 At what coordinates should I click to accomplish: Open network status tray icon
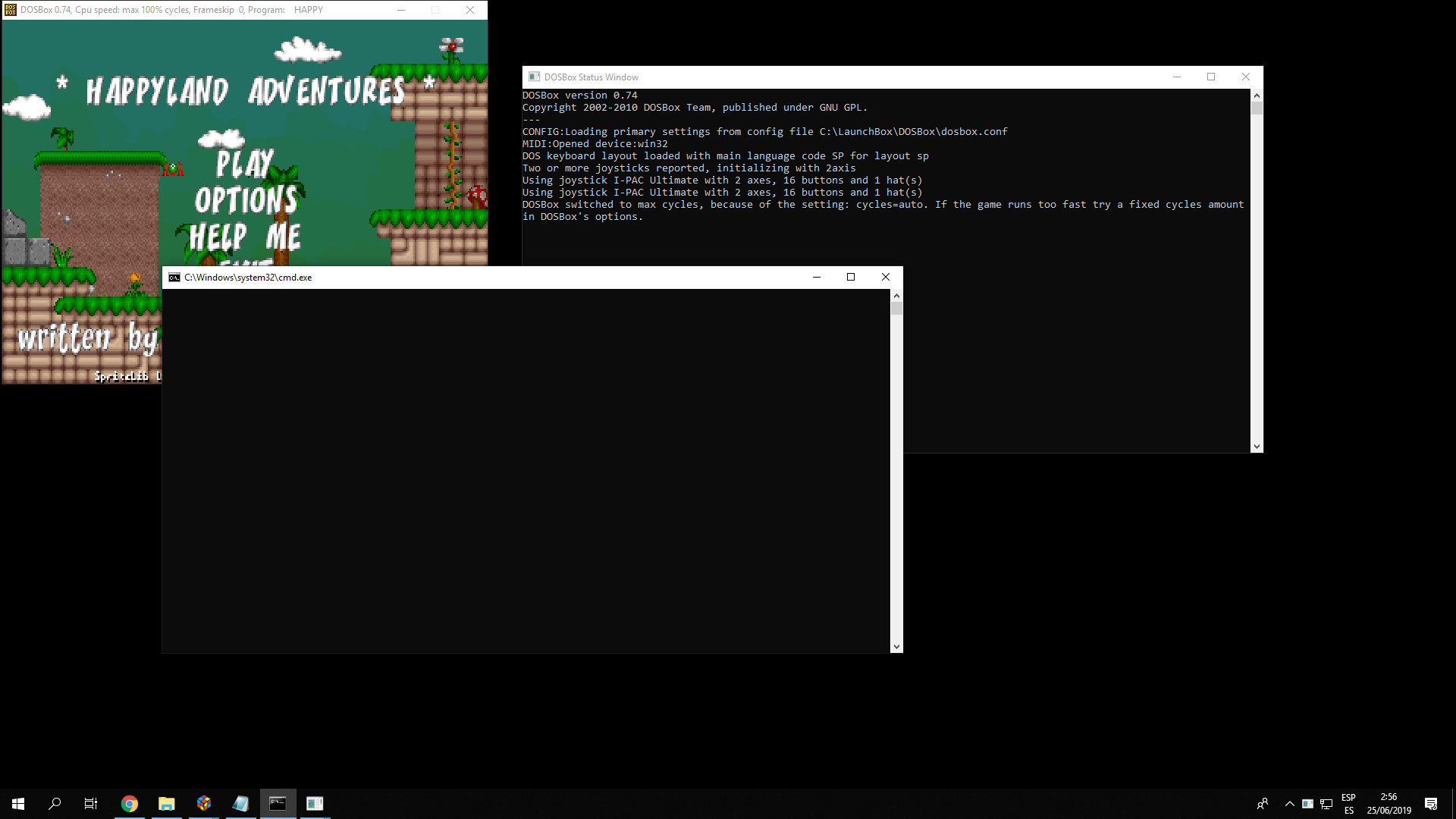point(1326,804)
